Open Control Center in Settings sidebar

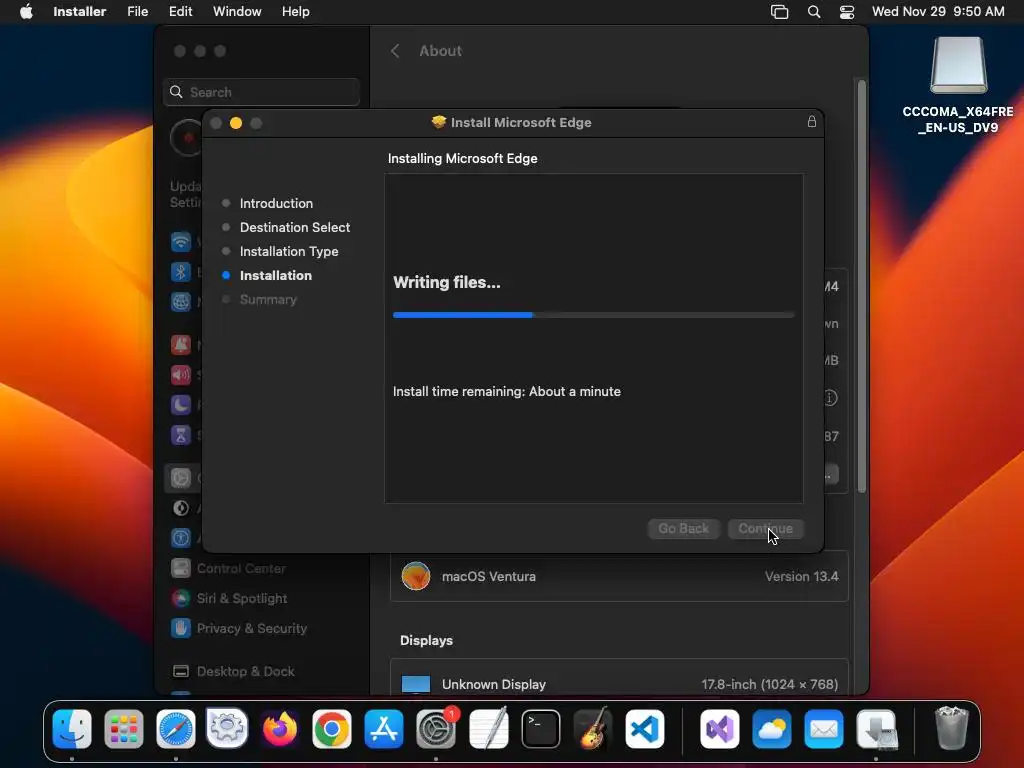pos(229,568)
